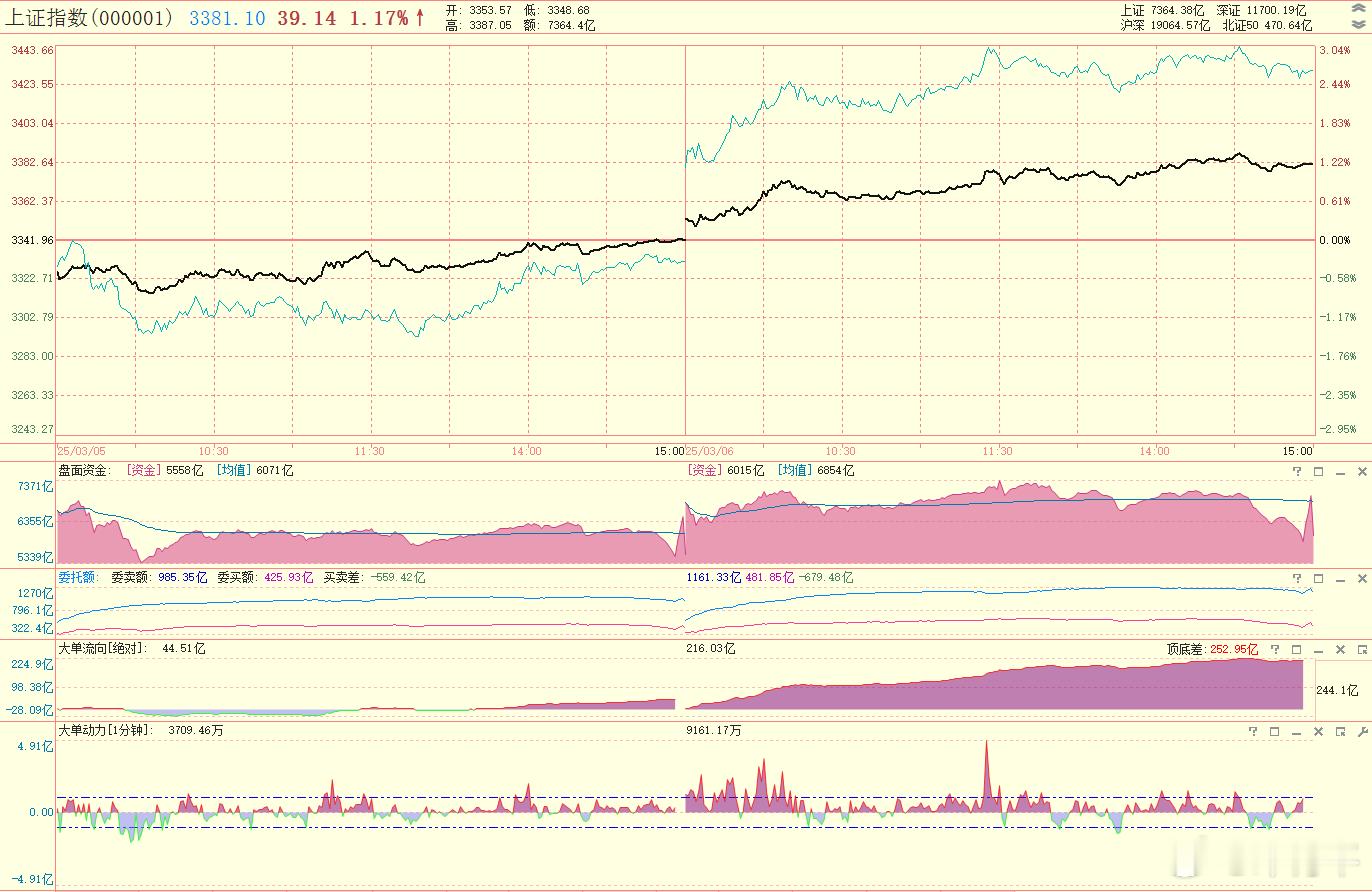Click the opening price 3353.57
Image resolution: width=1372 pixels, height=892 pixels.
pyautogui.click(x=489, y=10)
